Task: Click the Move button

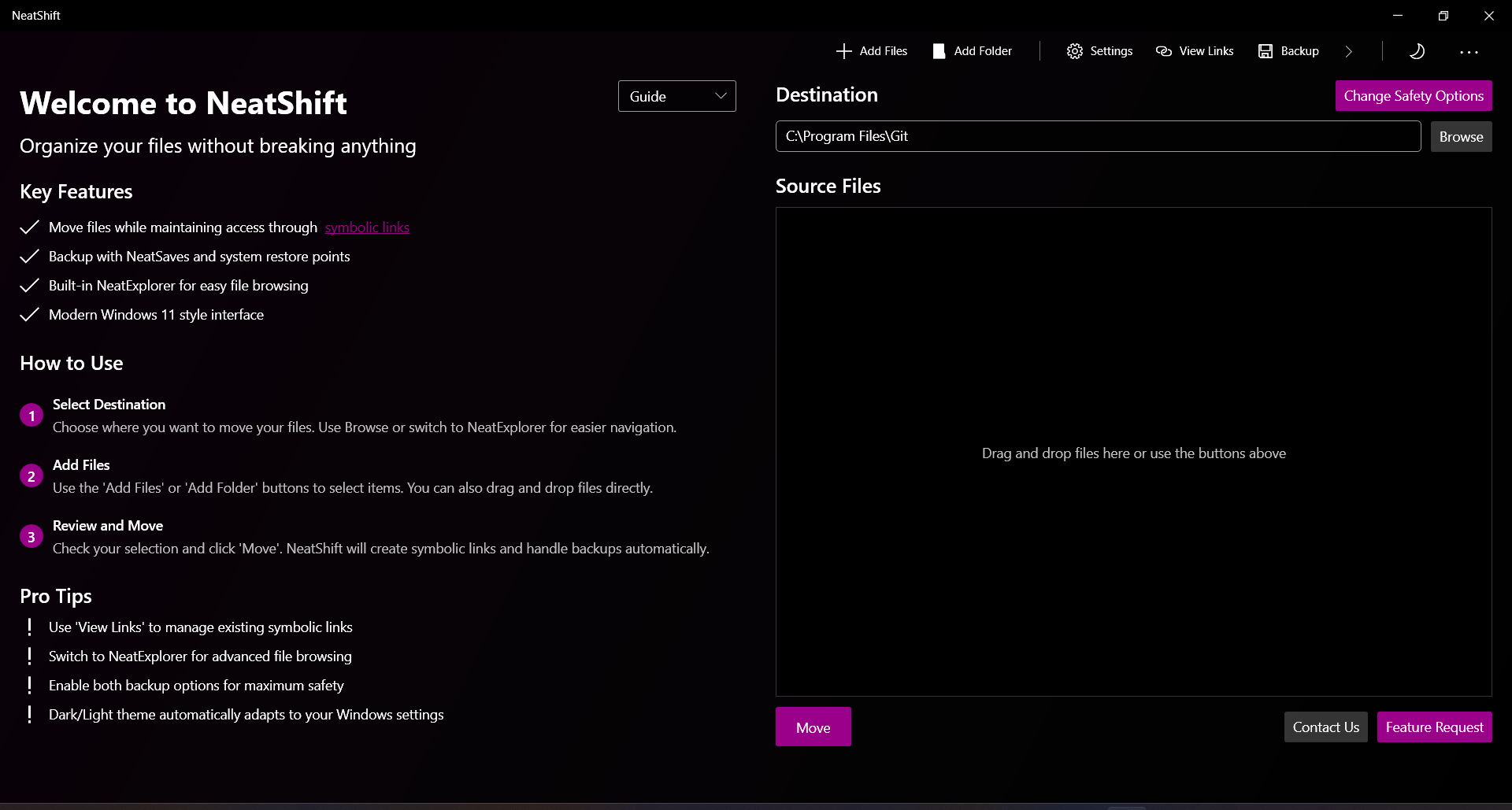Action: (813, 727)
